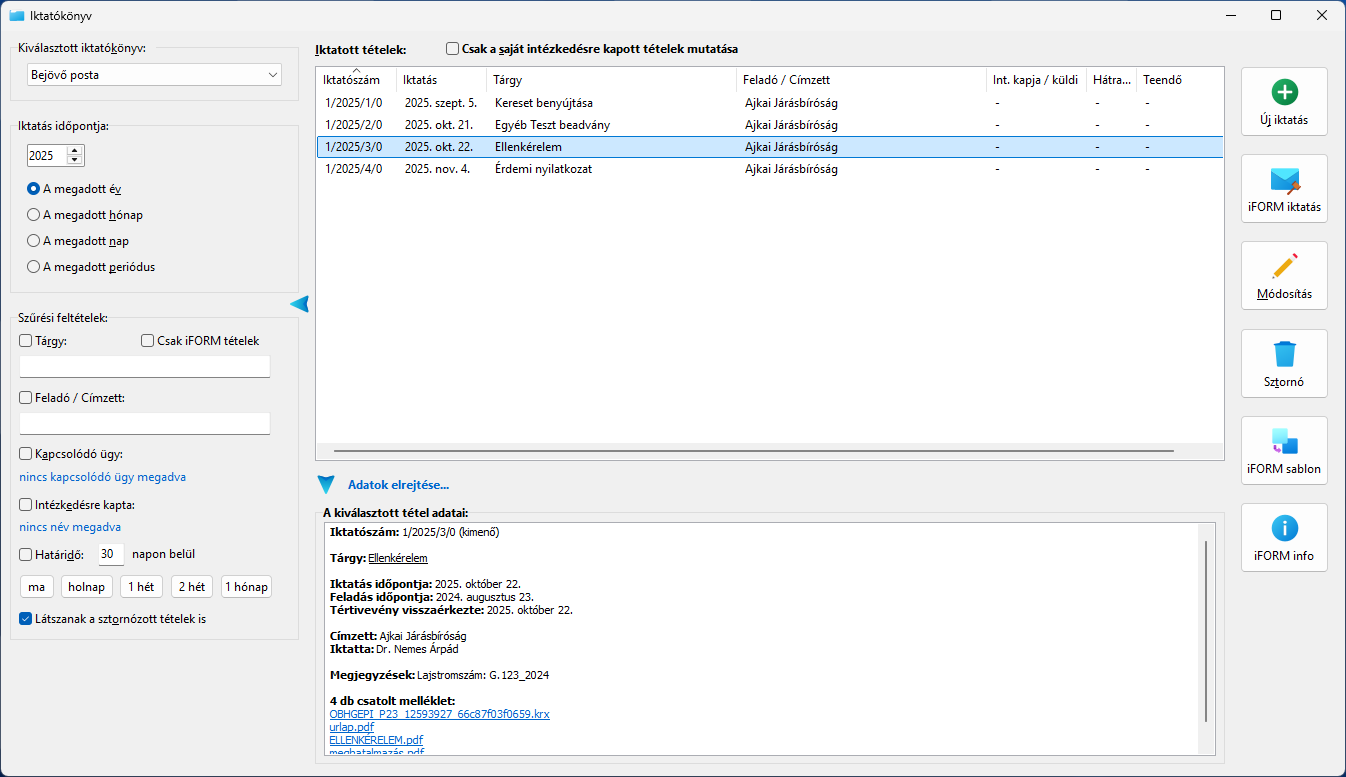
Task: Sort by Iktatószám column header
Action: point(352,80)
